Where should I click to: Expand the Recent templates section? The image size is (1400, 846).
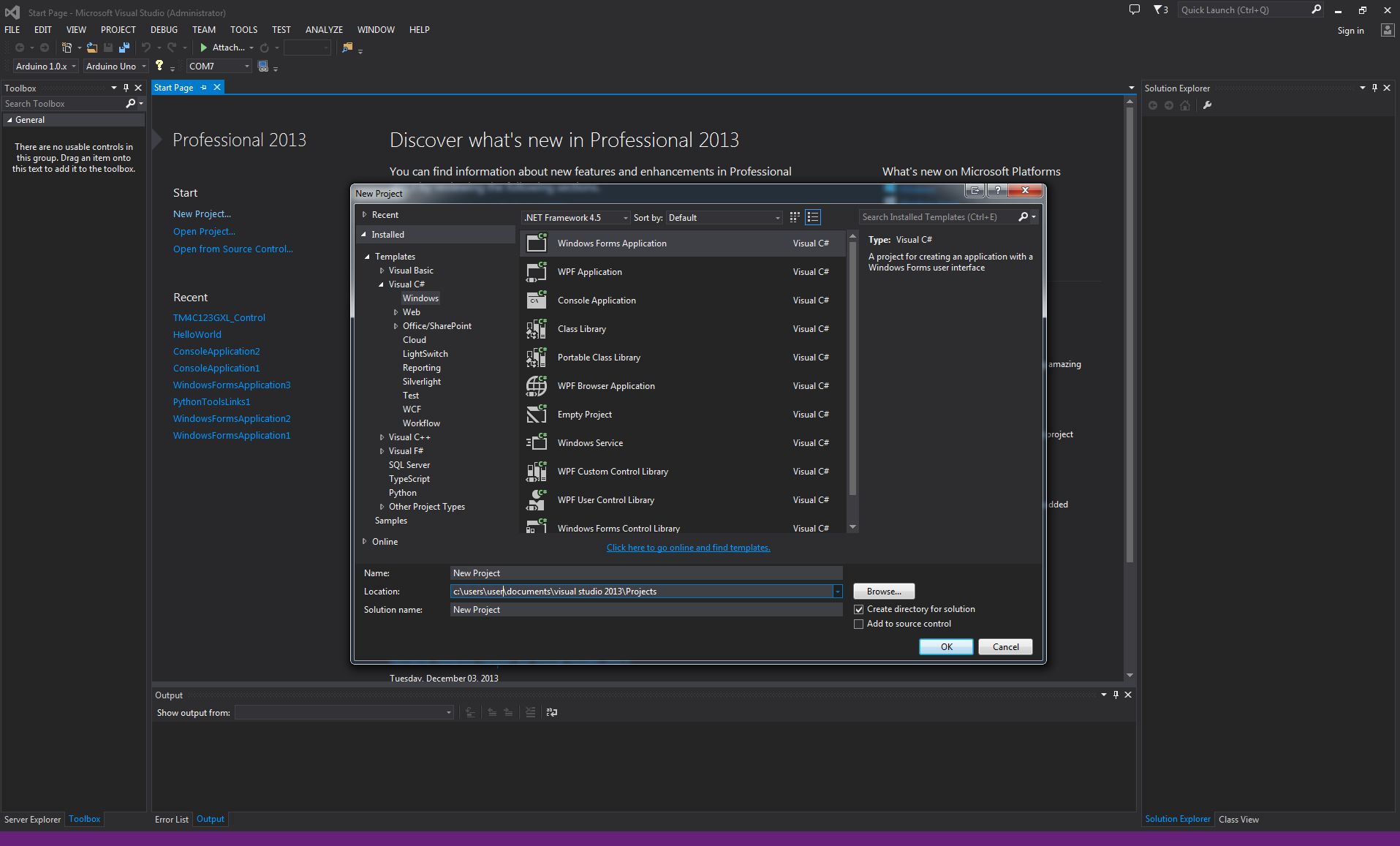coord(364,215)
